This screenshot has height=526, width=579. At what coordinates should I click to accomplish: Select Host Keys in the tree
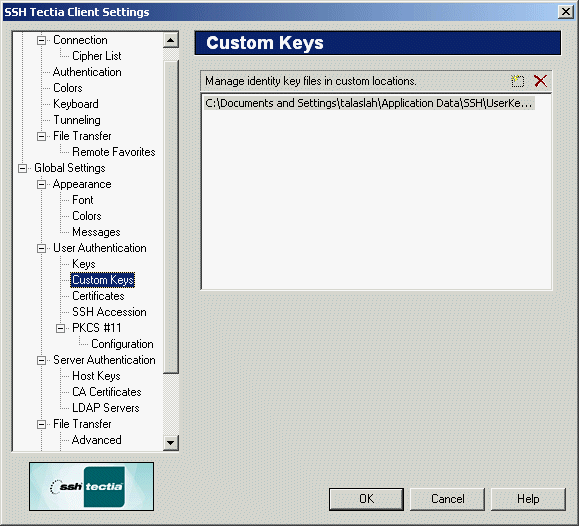pyautogui.click(x=96, y=376)
